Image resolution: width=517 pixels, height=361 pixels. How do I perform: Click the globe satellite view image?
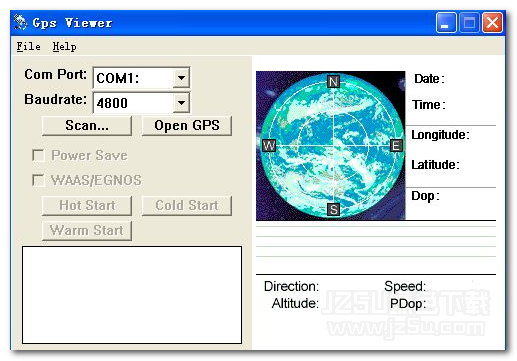tap(331, 146)
